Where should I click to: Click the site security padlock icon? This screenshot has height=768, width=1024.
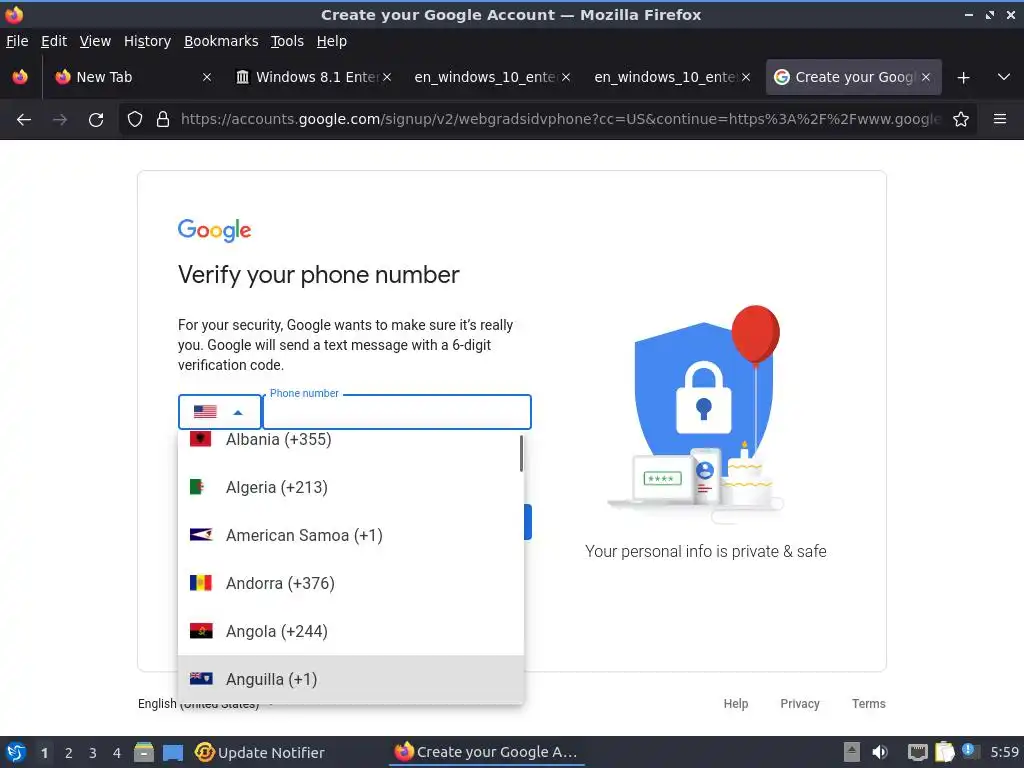[x=163, y=120]
